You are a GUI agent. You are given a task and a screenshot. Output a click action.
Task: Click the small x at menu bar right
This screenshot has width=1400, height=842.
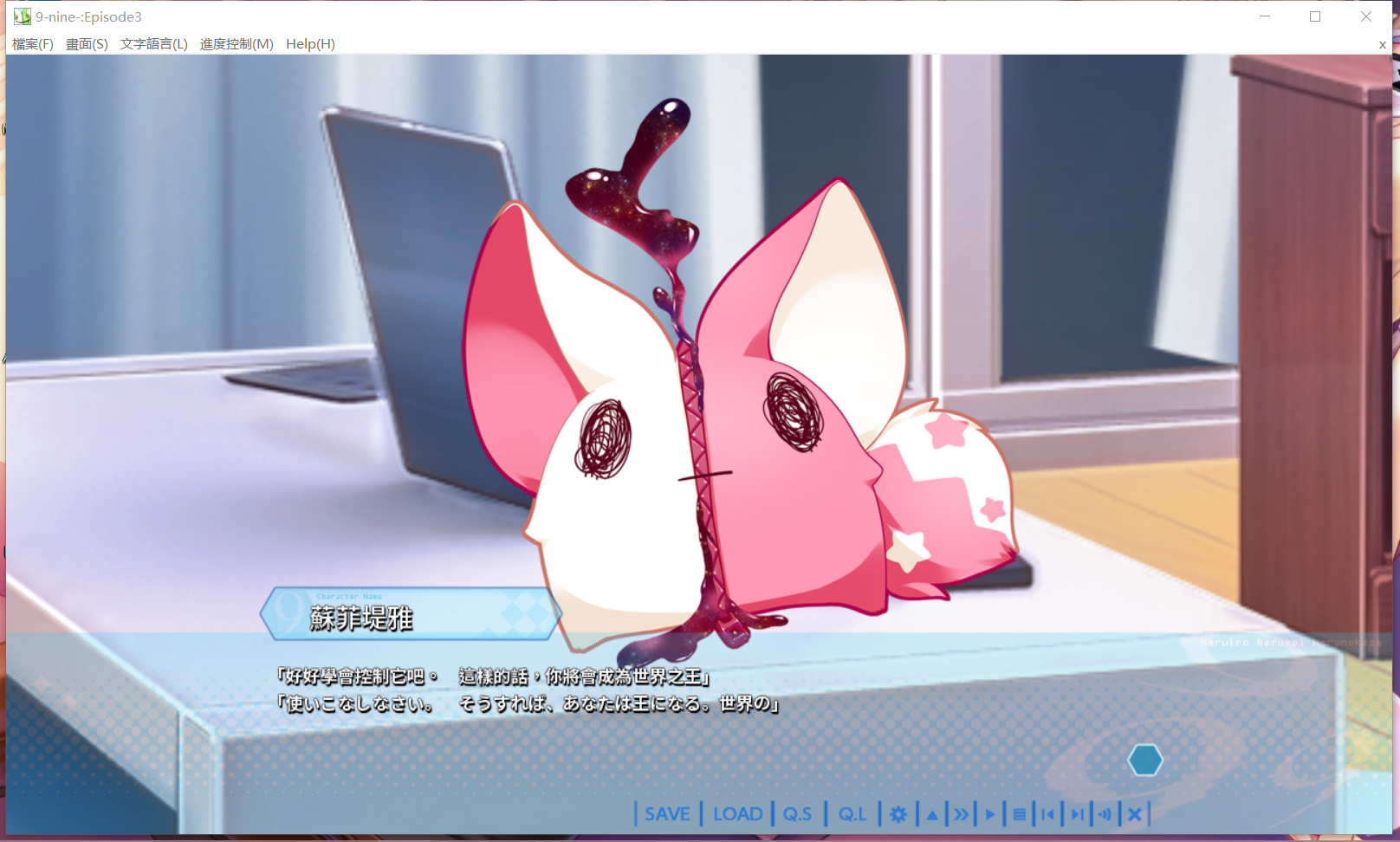(1383, 45)
